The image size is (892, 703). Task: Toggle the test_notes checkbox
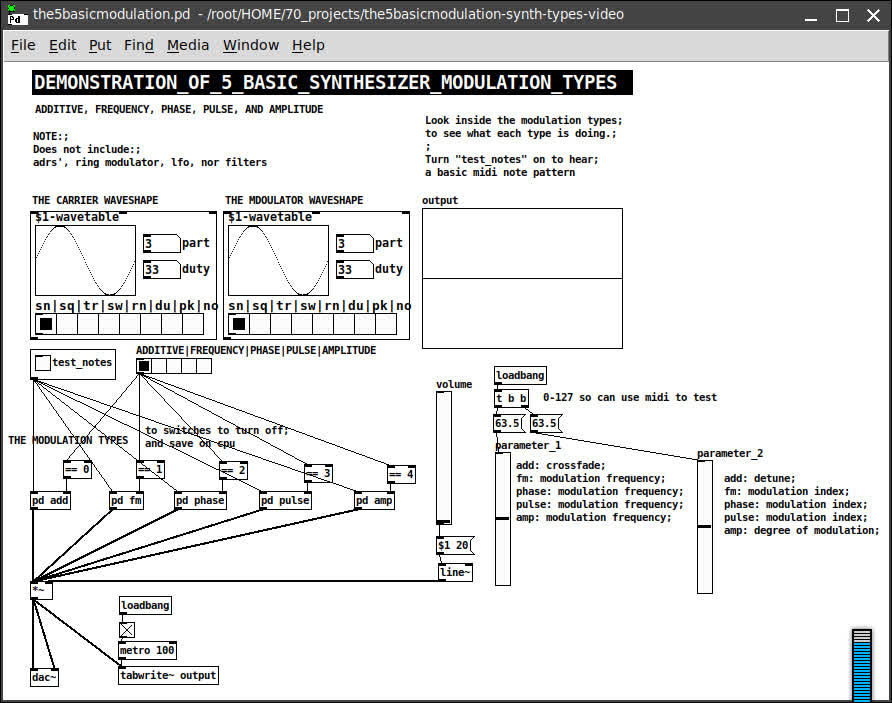43,363
